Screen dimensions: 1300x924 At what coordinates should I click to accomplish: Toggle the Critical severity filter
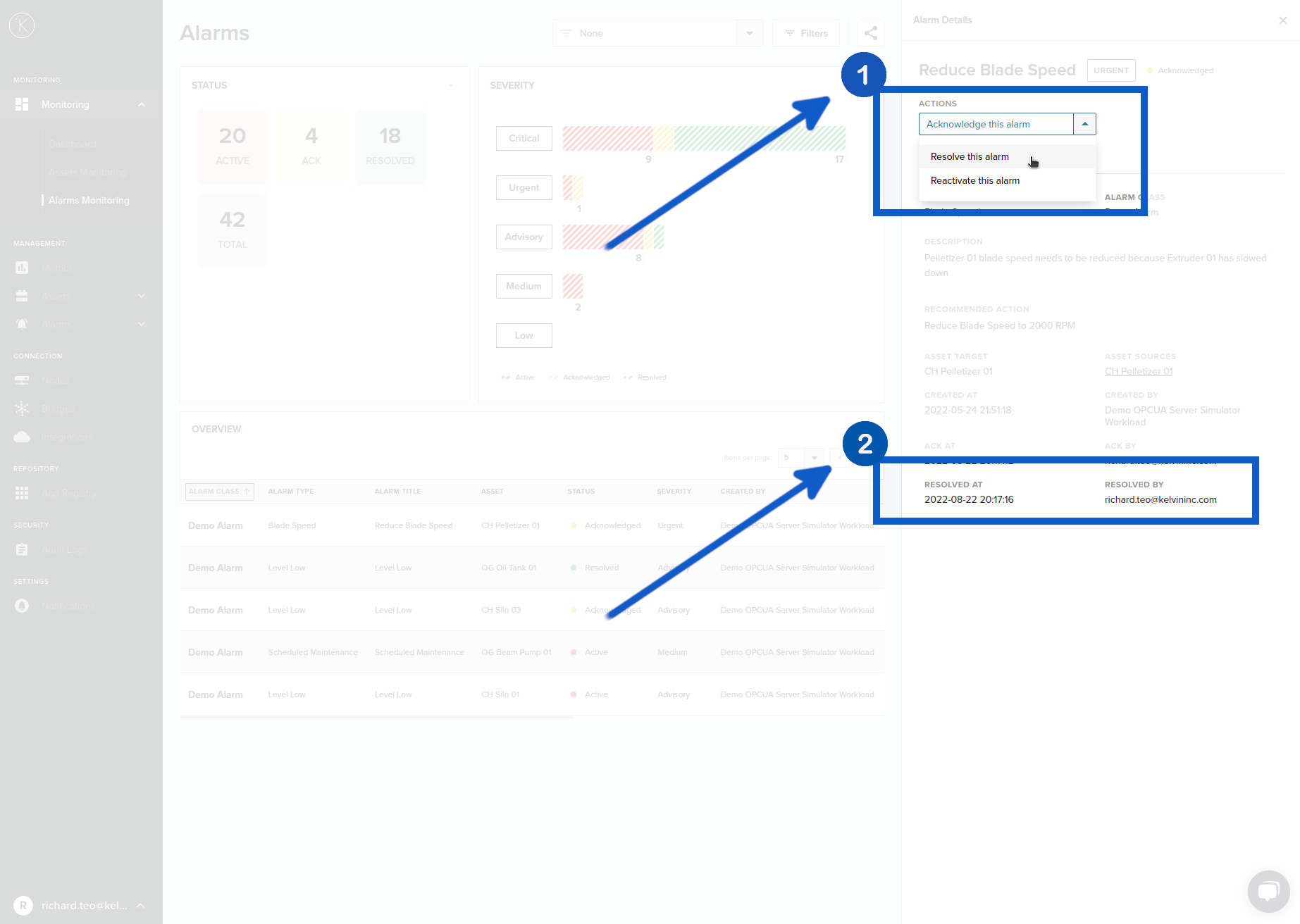(x=524, y=139)
